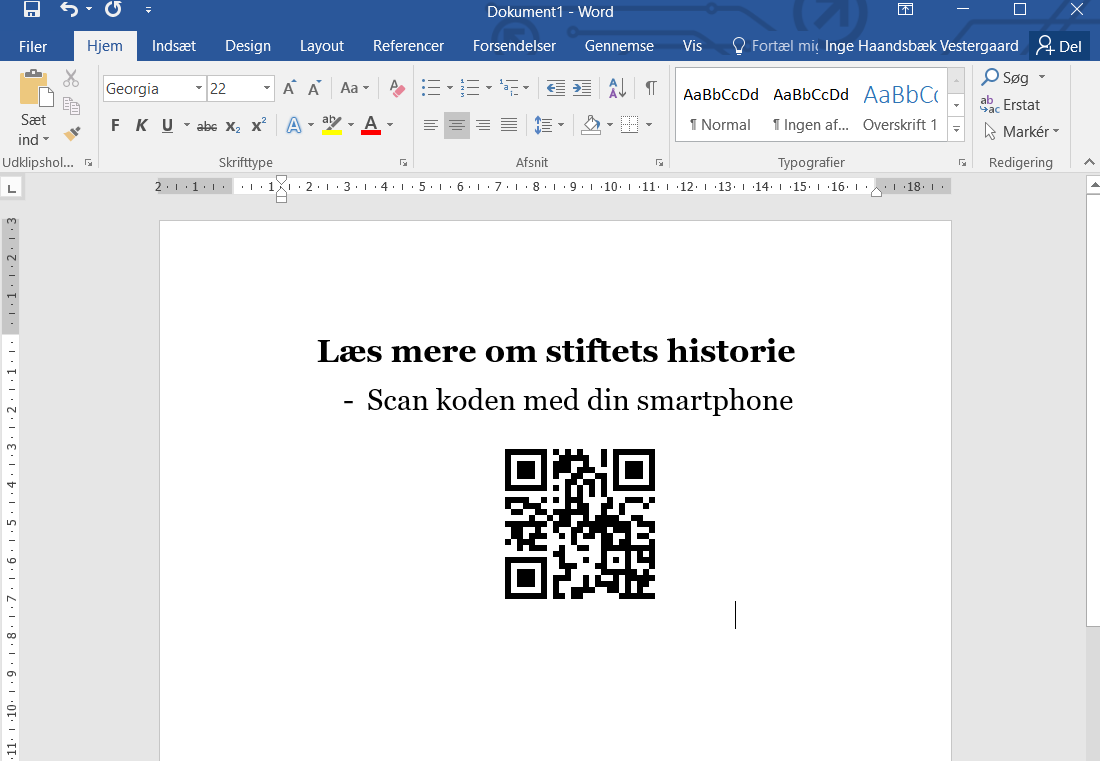
Task: Apply bold formatting with the F icon
Action: (115, 125)
